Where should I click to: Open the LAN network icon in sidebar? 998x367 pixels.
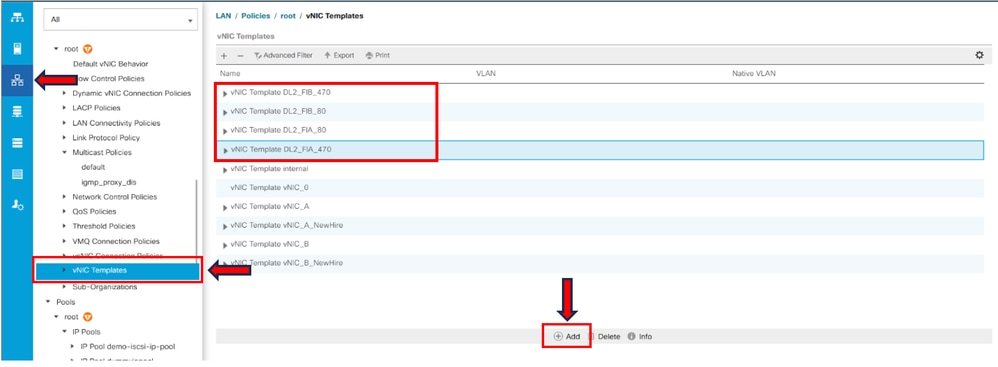click(x=18, y=81)
